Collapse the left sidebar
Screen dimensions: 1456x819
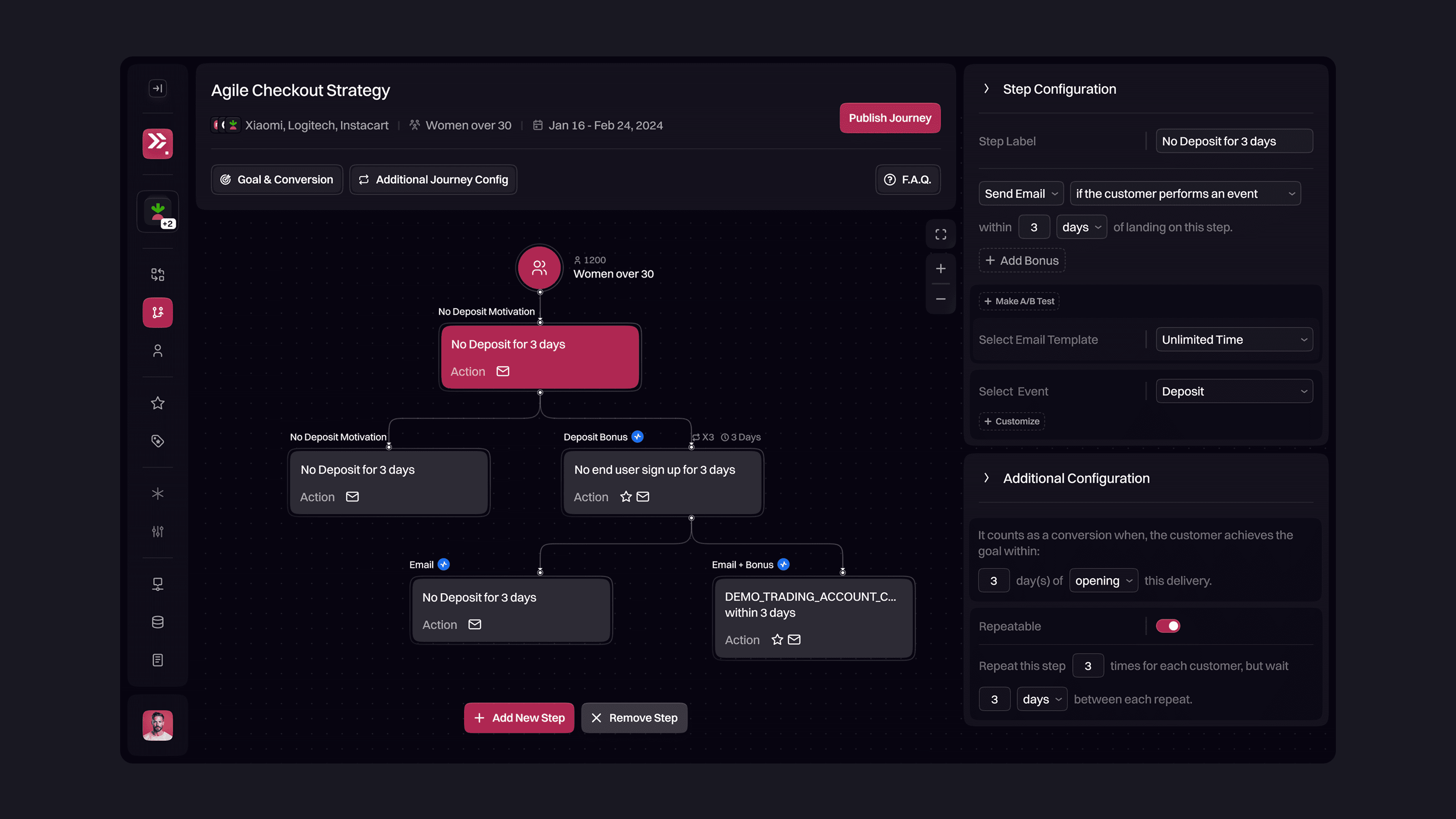158,88
